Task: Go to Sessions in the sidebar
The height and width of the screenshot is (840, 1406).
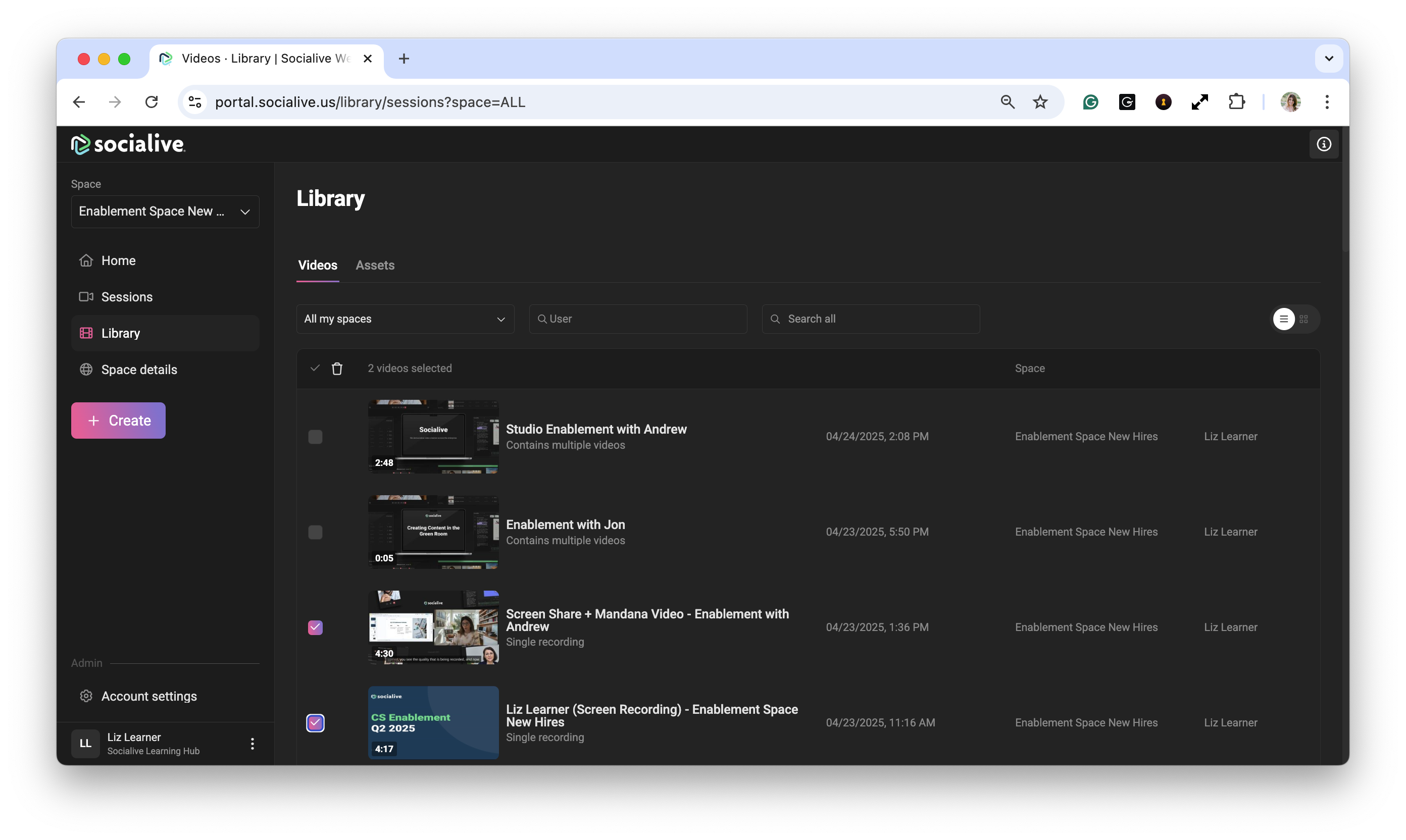Action: pos(127,297)
